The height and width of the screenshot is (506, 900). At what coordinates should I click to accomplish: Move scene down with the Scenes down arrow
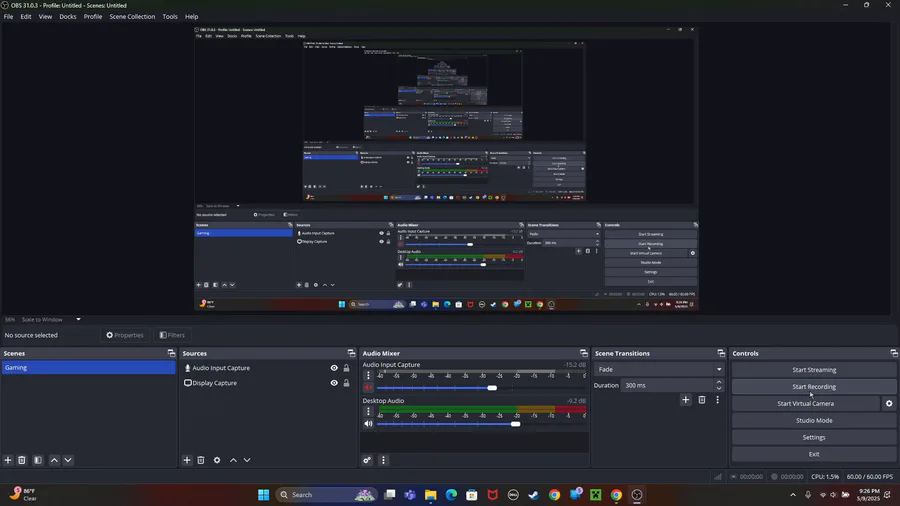pyautogui.click(x=68, y=460)
